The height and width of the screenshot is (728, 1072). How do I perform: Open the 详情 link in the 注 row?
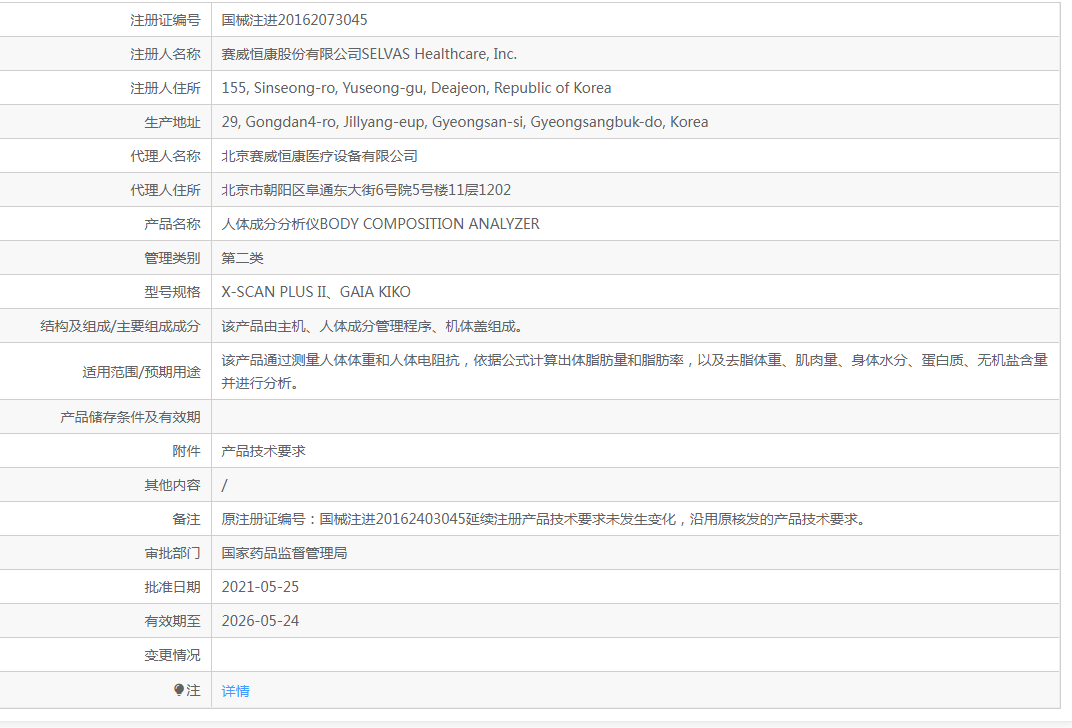tap(236, 691)
